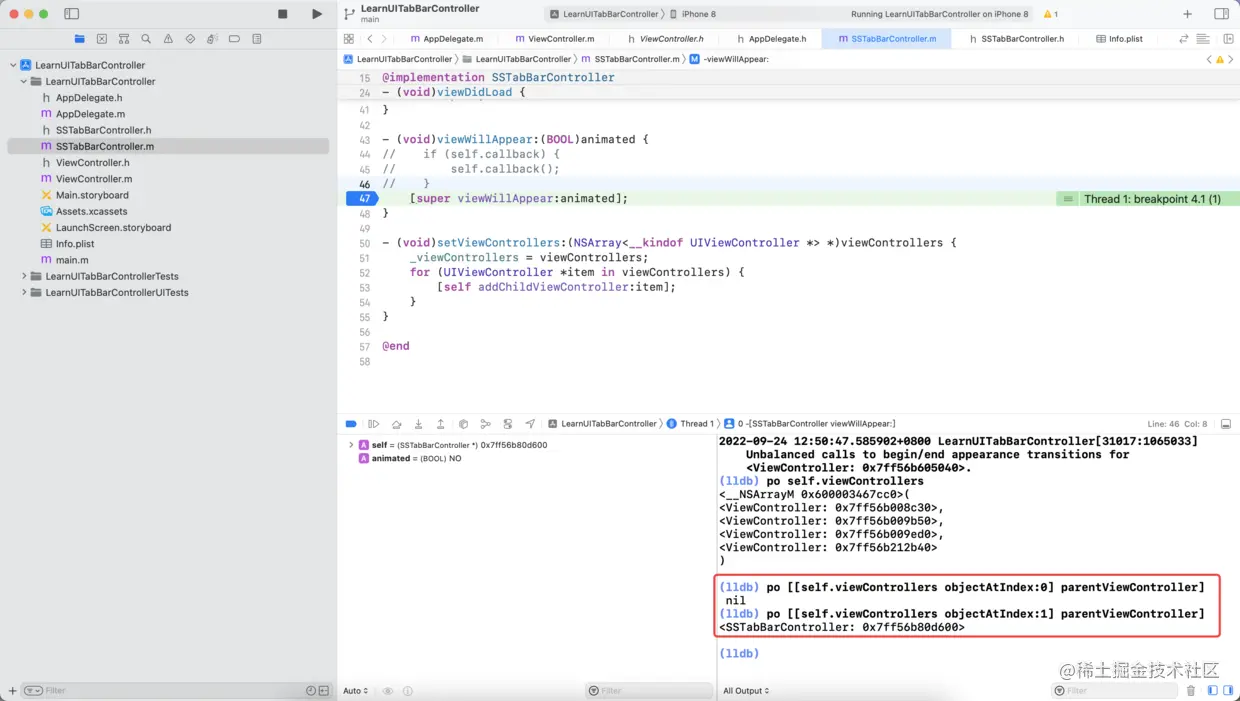This screenshot has width=1240, height=701.
Task: Open the All Output dropdown
Action: coord(746,691)
